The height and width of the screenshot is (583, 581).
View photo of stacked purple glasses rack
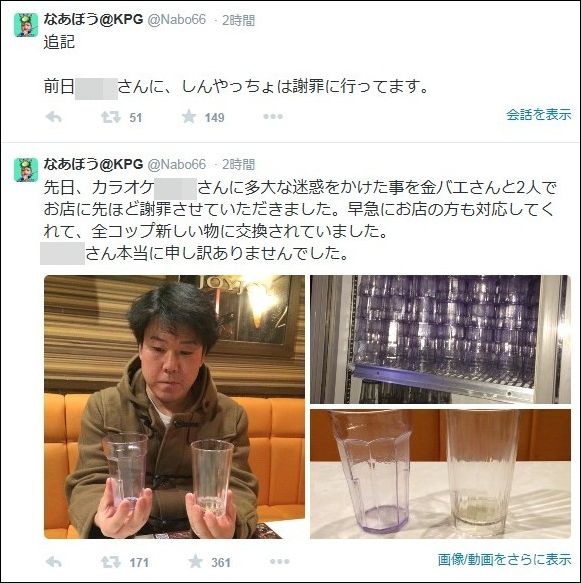[440, 339]
